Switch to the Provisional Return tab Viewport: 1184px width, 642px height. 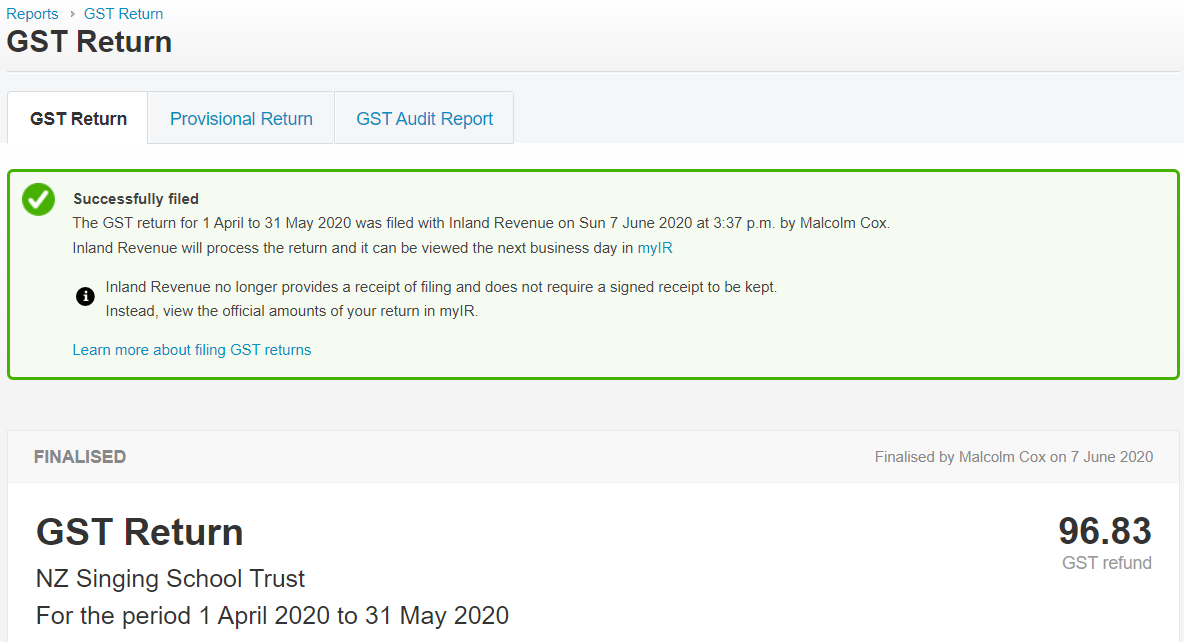coord(241,119)
